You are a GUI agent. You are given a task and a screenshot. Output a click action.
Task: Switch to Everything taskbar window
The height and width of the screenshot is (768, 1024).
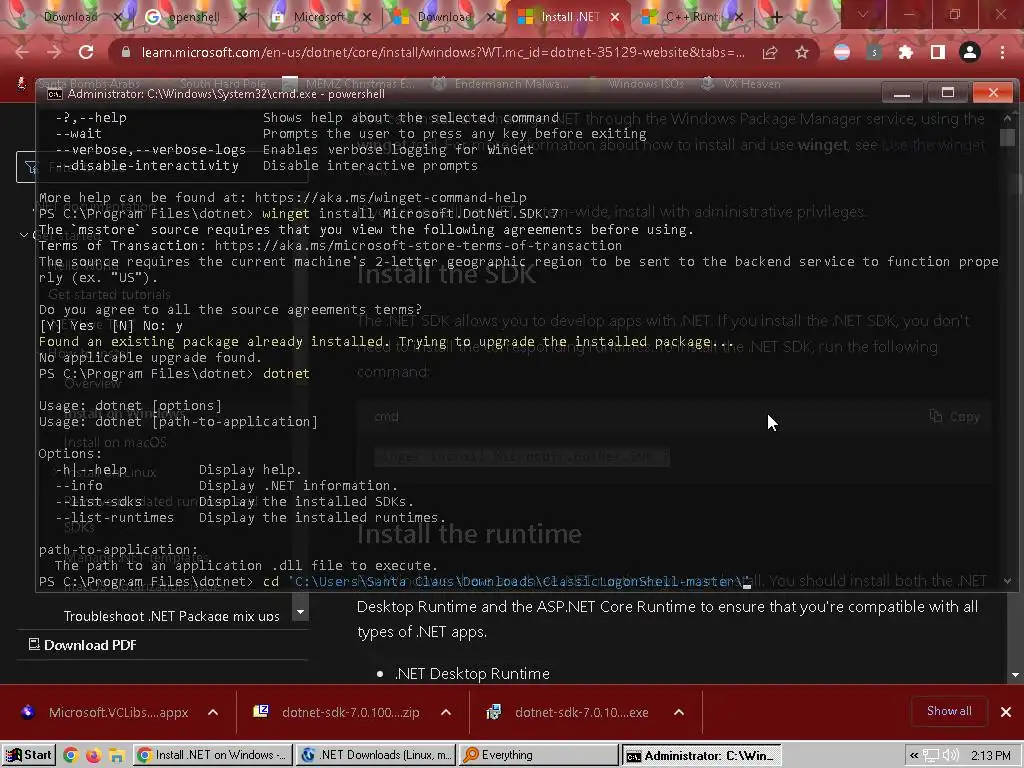(538, 755)
